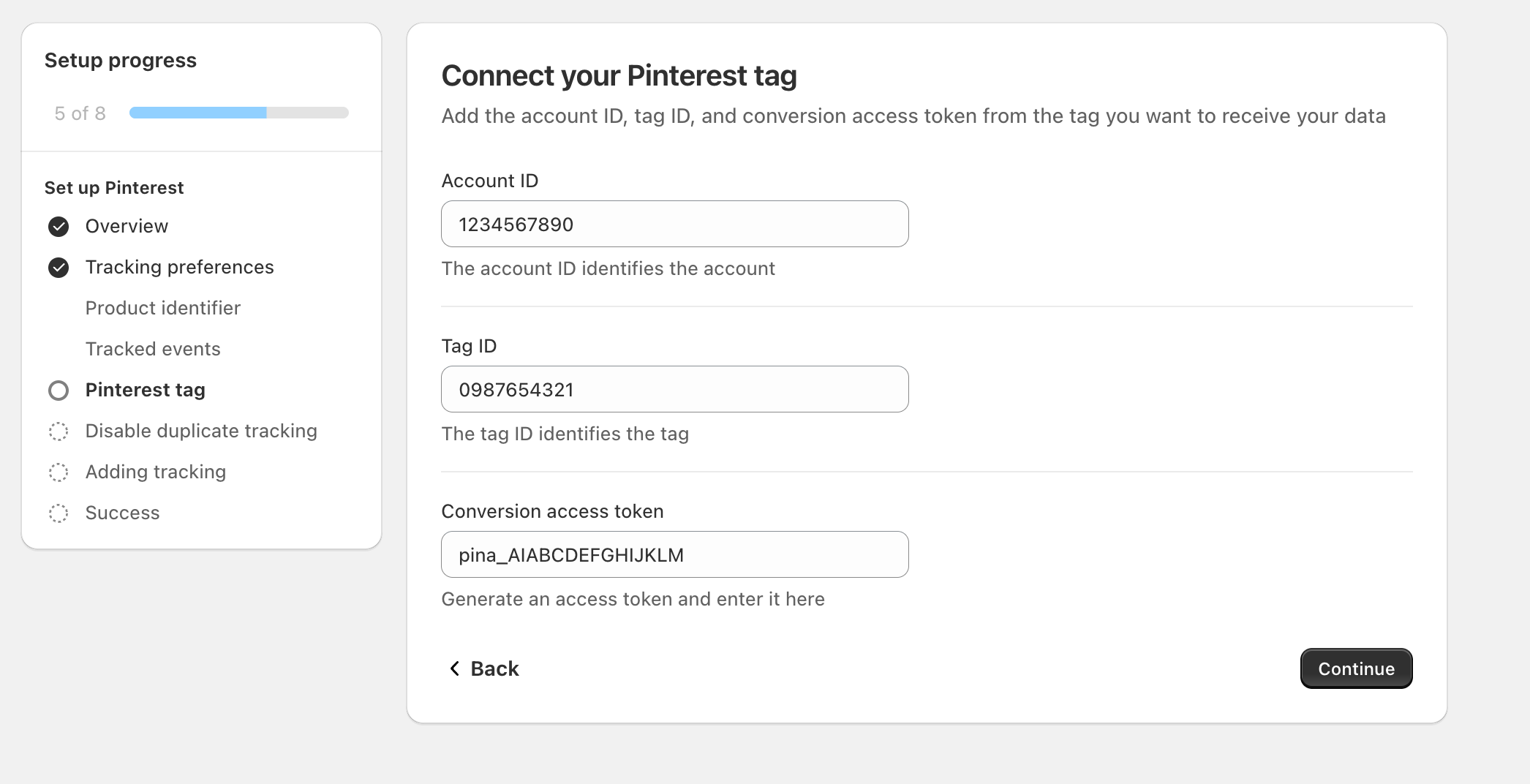Click the Tag ID input field
This screenshot has height=784, width=1530.
click(x=674, y=389)
